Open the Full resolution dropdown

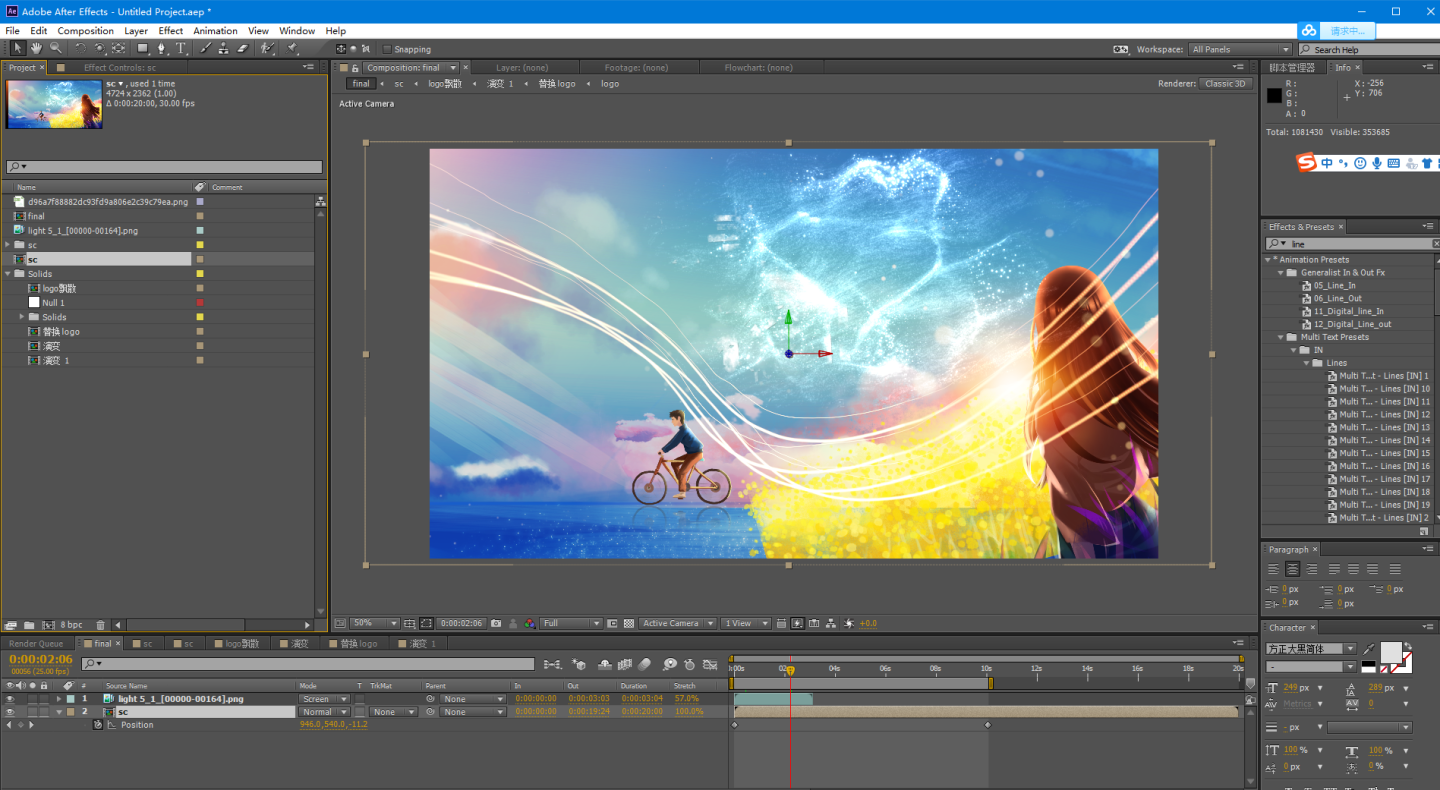click(572, 623)
